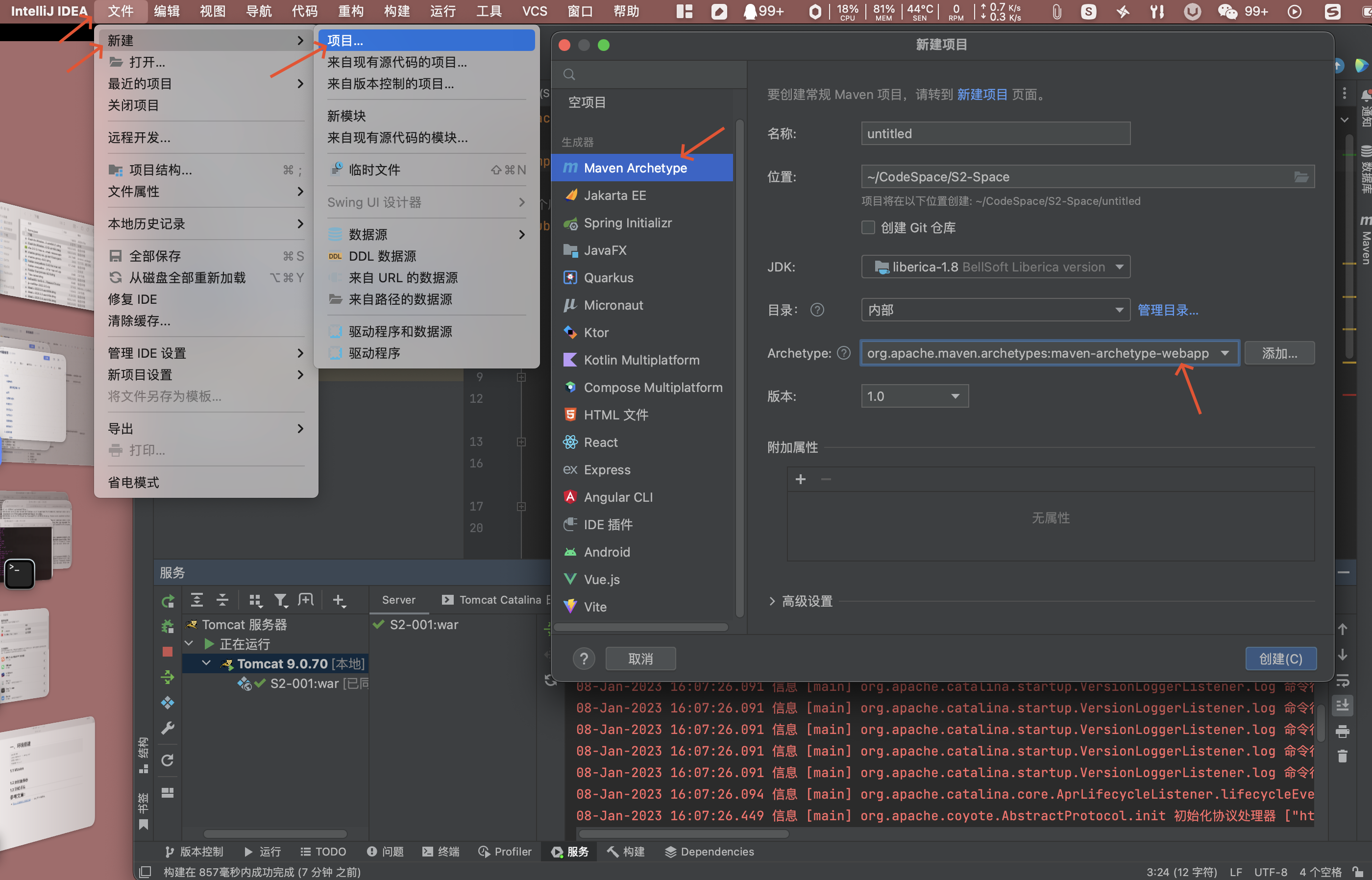Click the 名称 untitled input field
1372x880 pixels.
(x=995, y=133)
